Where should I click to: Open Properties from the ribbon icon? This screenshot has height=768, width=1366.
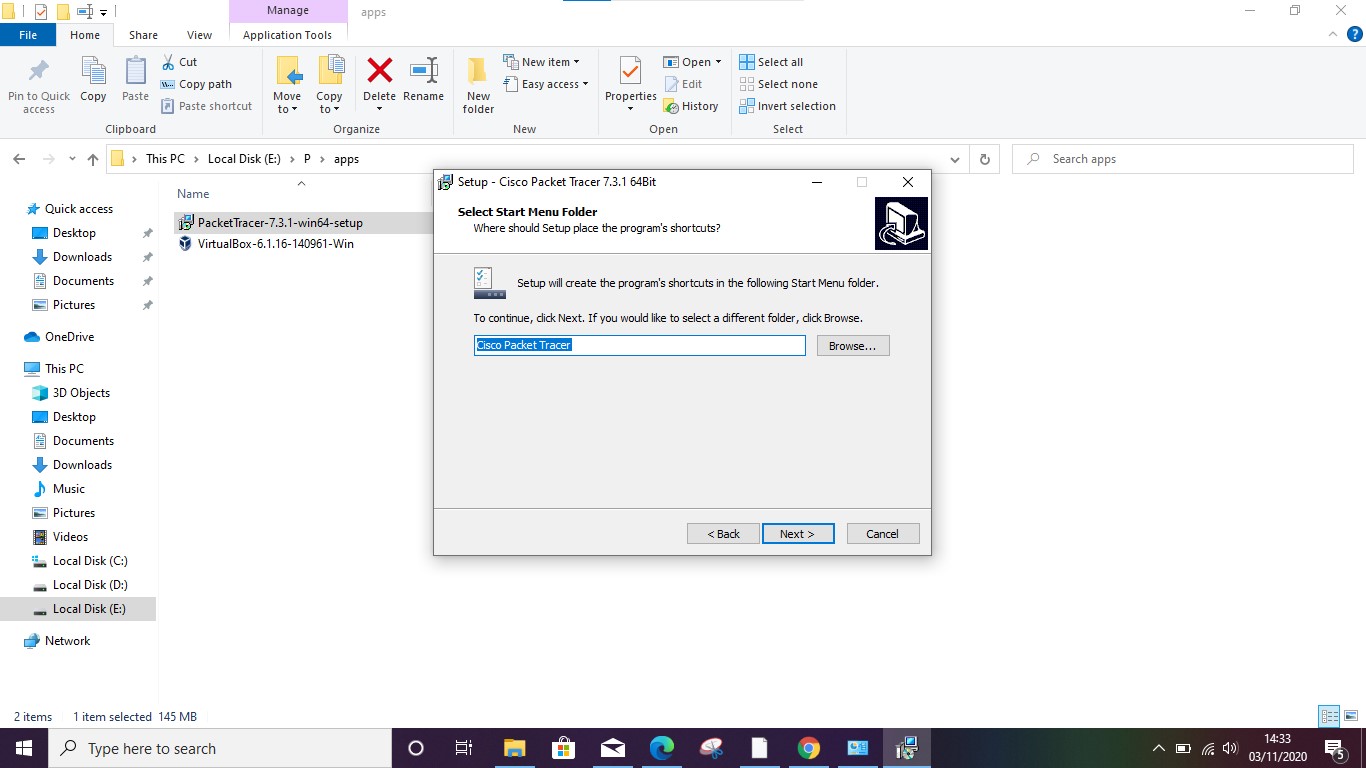pyautogui.click(x=629, y=75)
